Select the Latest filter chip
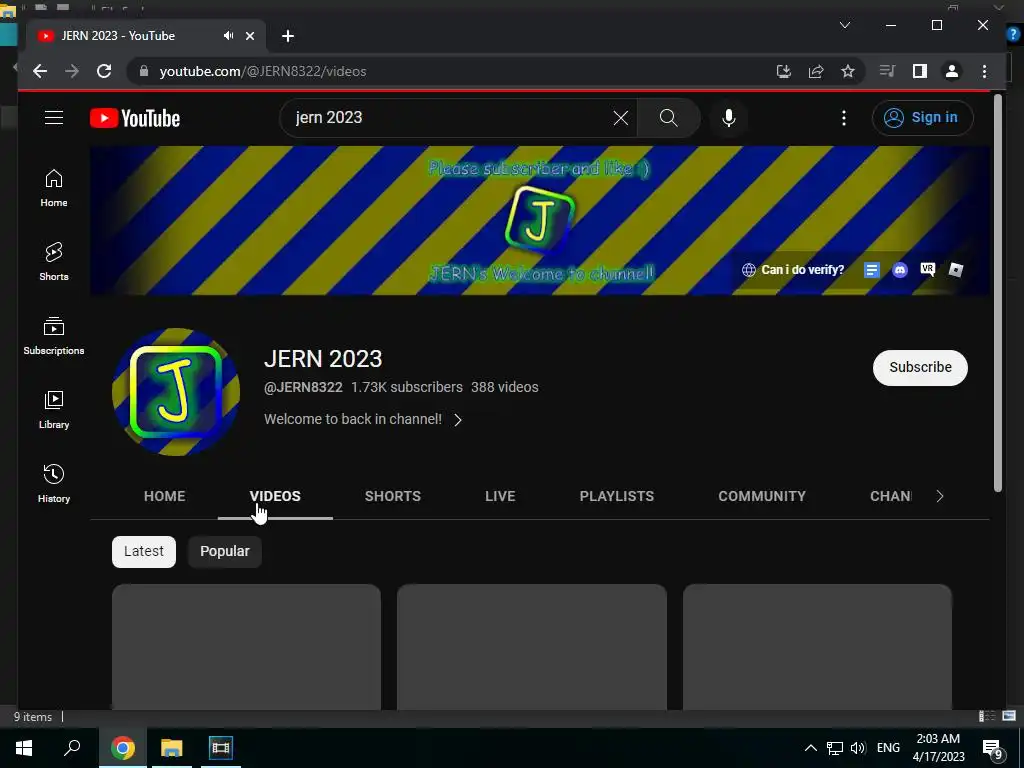Screen dimensions: 1024x768 click(x=144, y=551)
